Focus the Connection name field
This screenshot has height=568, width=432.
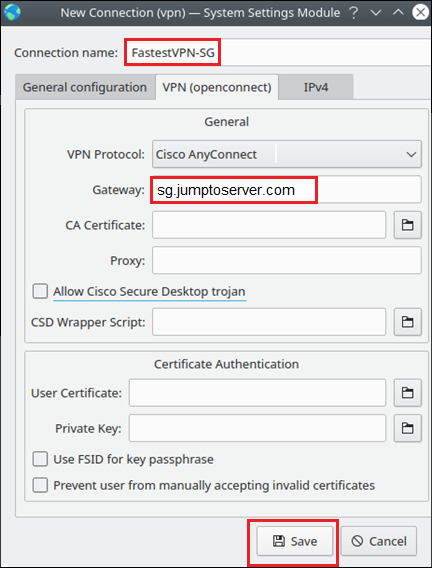[278, 53]
